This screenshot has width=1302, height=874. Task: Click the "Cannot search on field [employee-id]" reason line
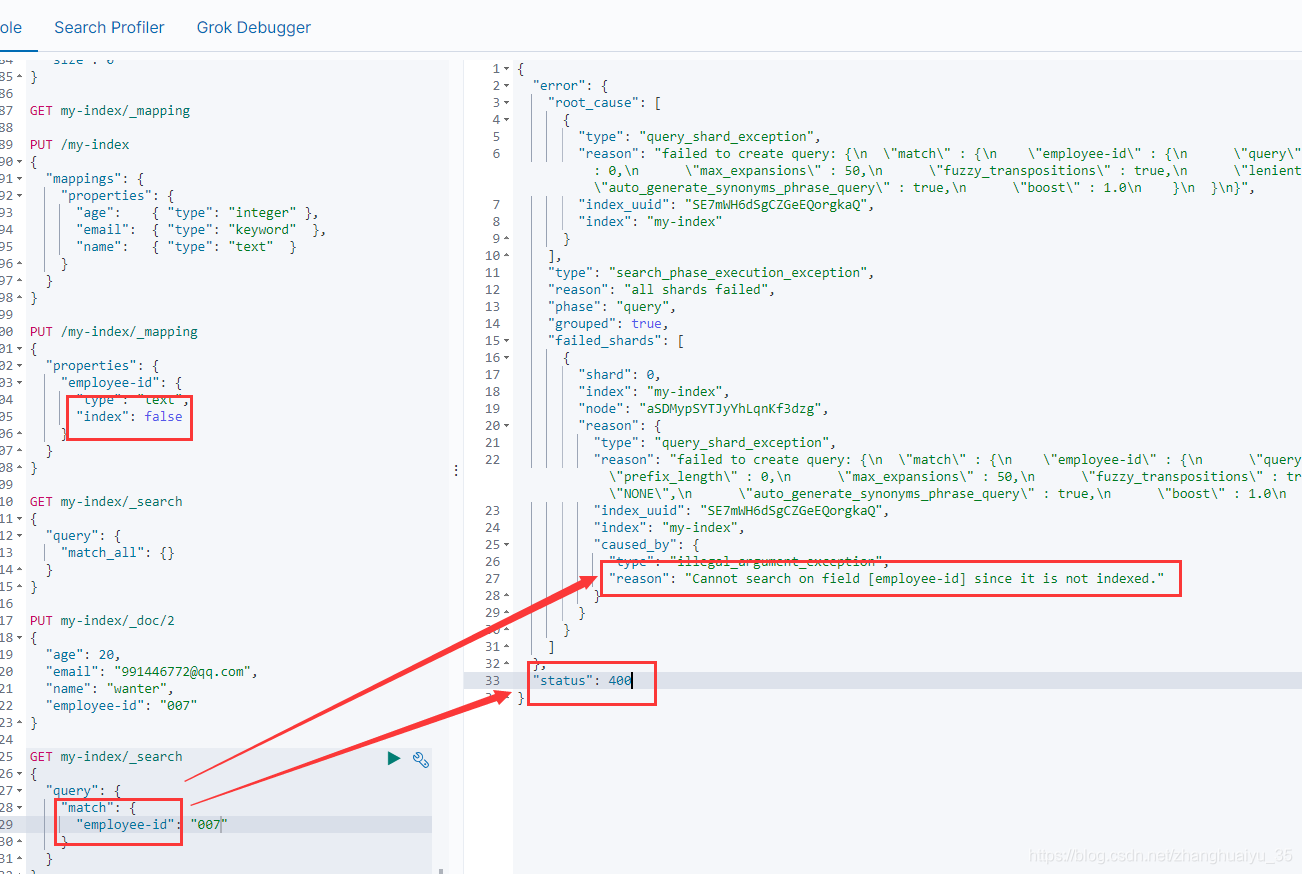click(x=887, y=578)
